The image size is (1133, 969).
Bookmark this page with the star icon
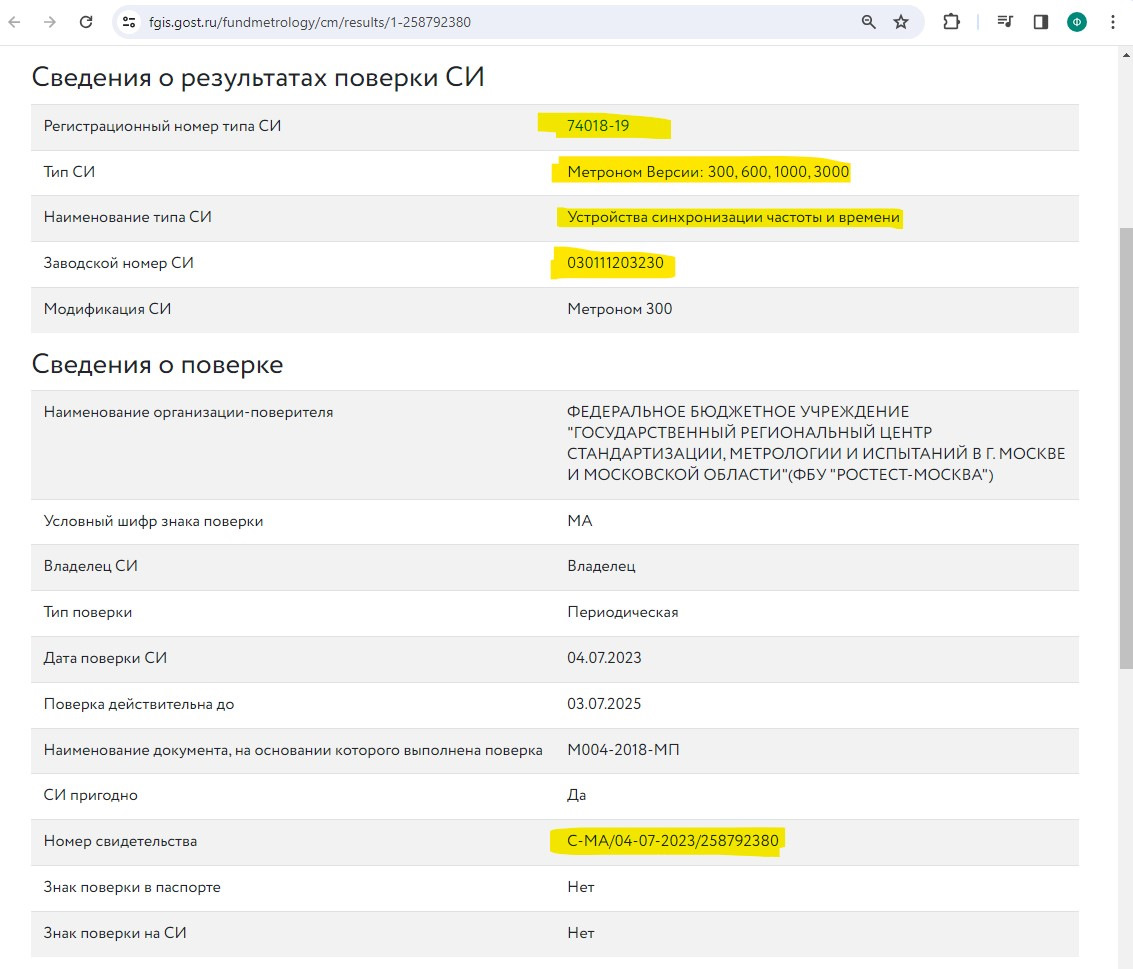click(x=901, y=22)
